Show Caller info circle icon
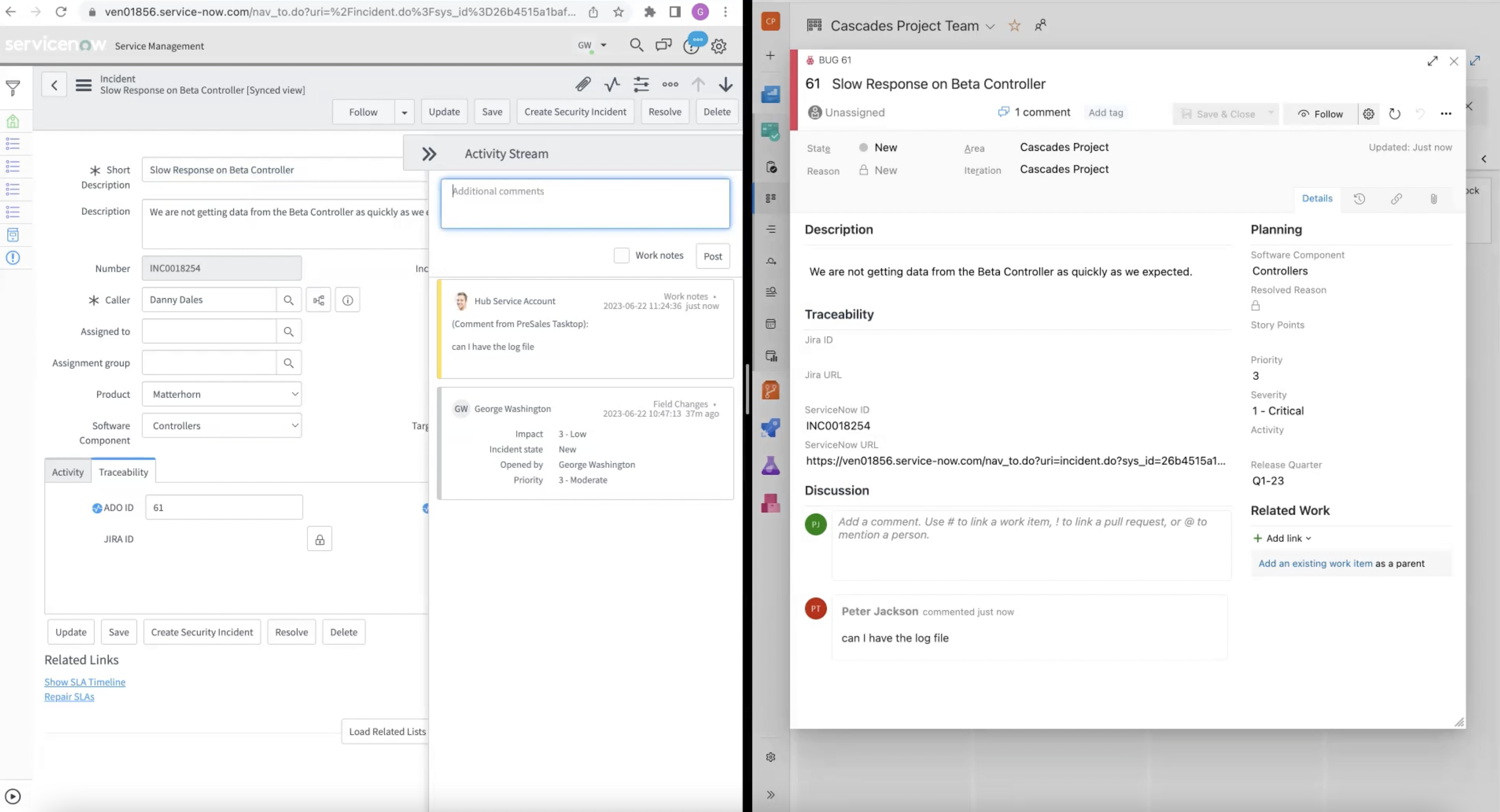 coord(348,300)
